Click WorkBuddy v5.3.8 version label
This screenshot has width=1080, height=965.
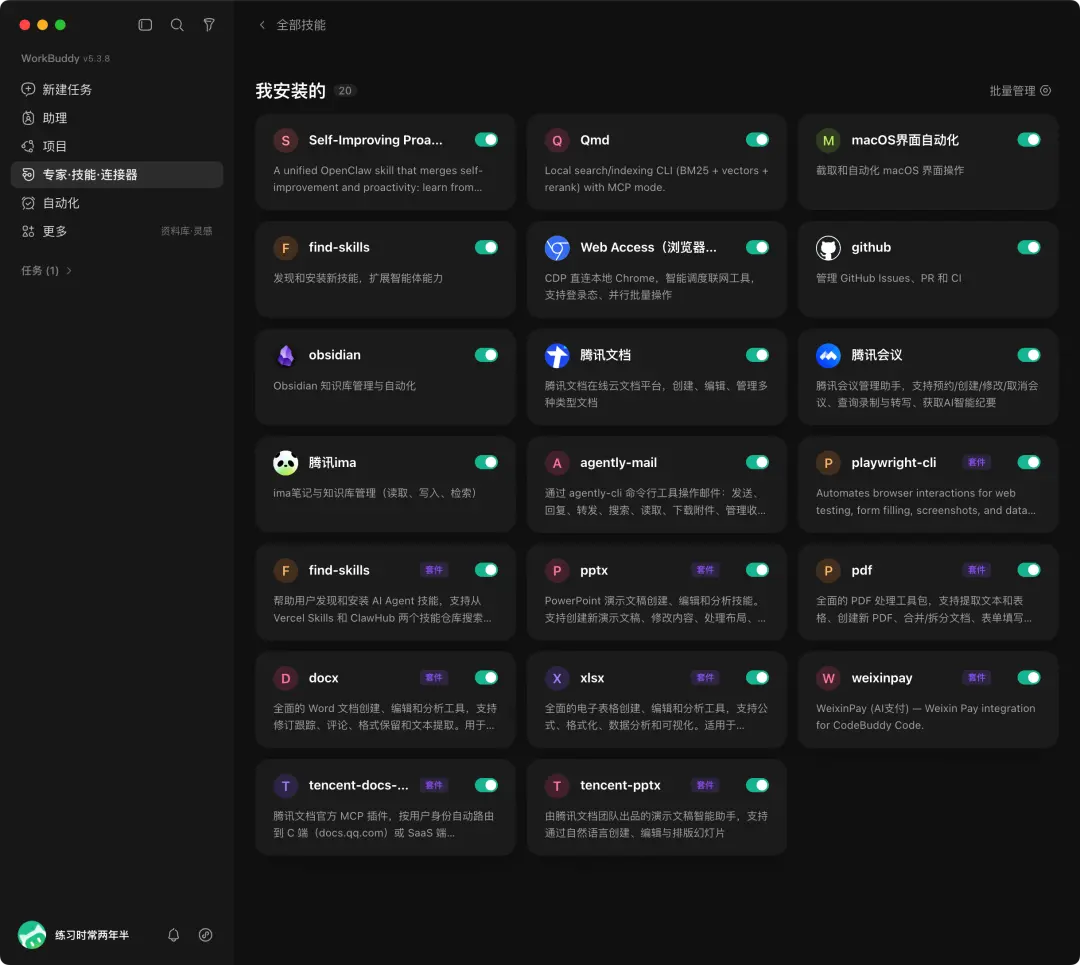tap(65, 58)
